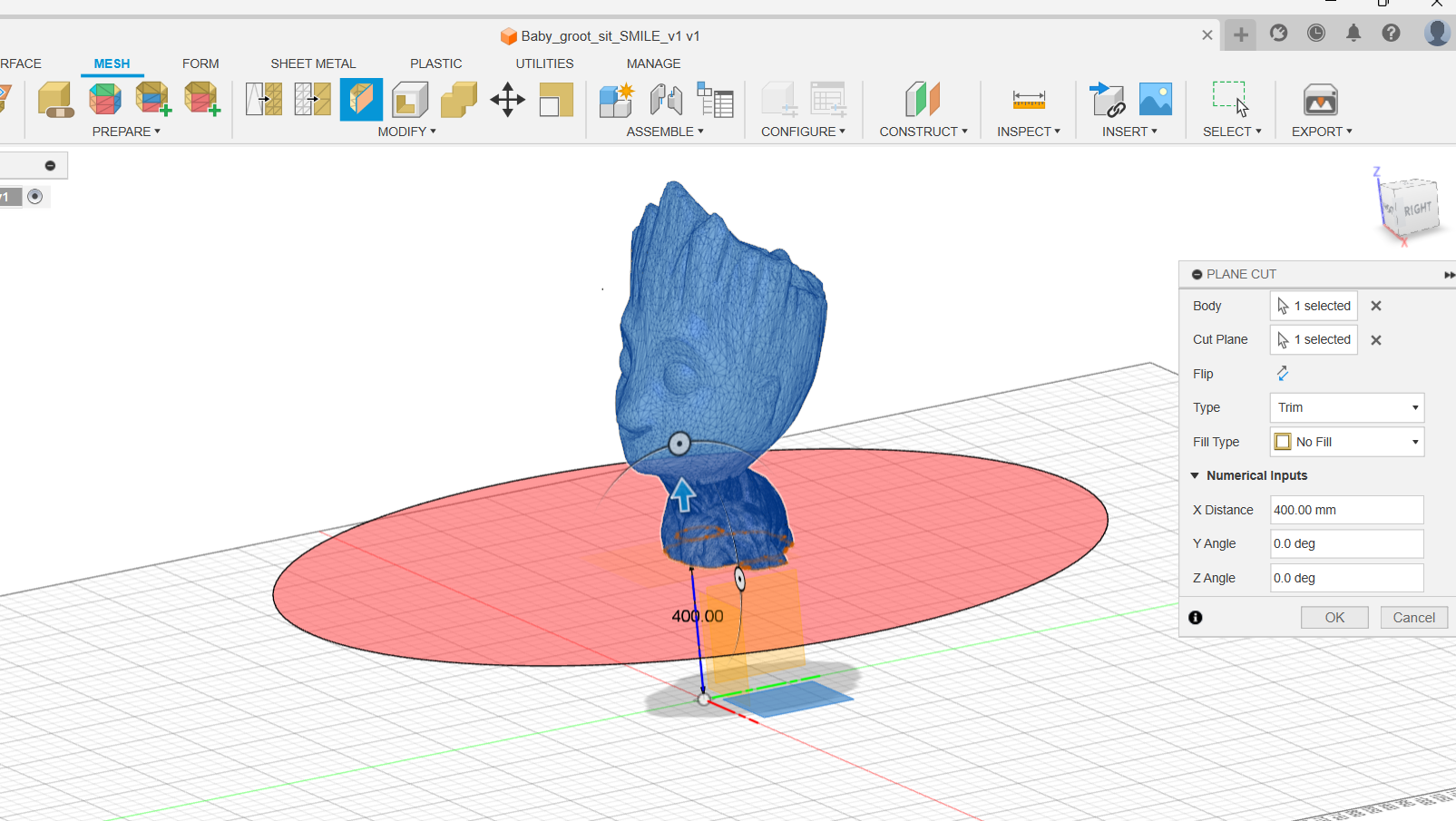
Task: Click the Cut Plane 1 selected button
Action: click(x=1314, y=339)
